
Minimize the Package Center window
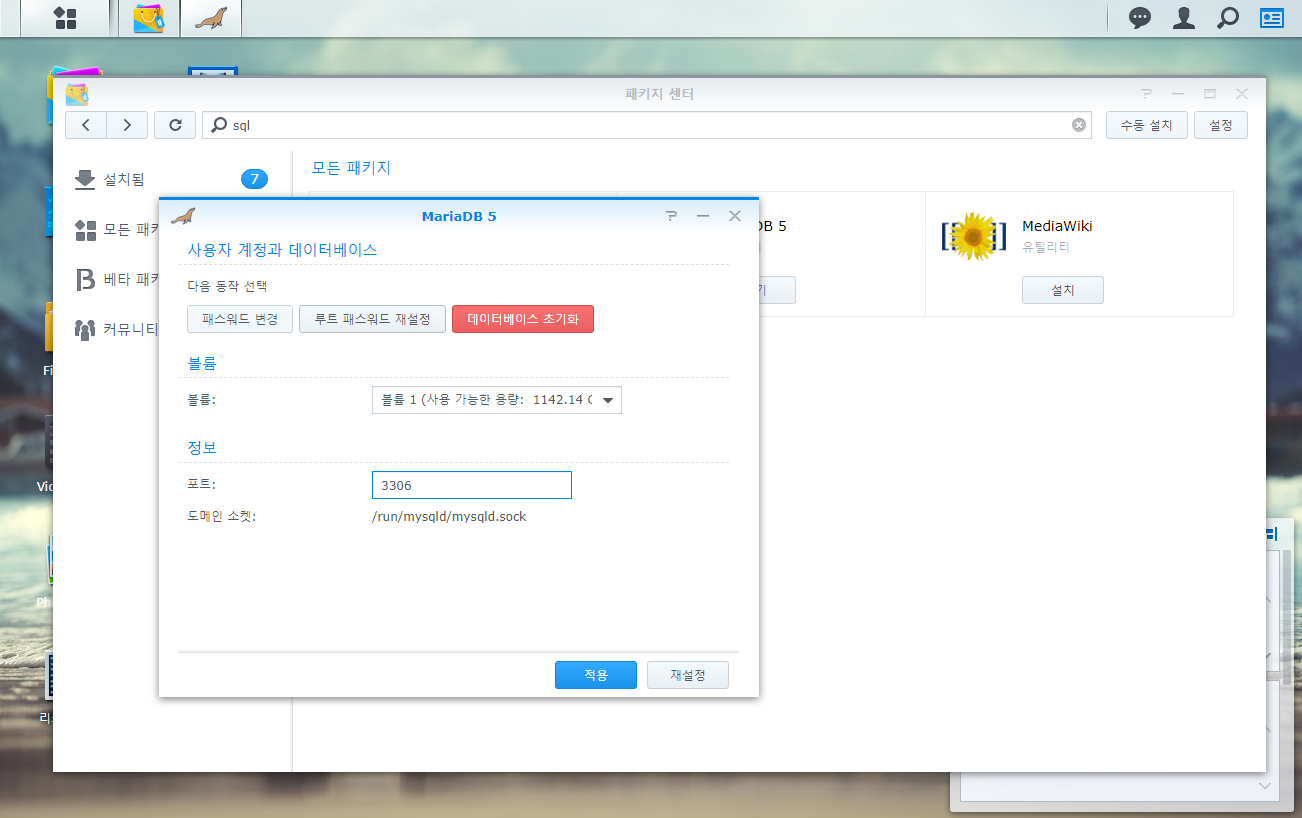tap(1178, 94)
